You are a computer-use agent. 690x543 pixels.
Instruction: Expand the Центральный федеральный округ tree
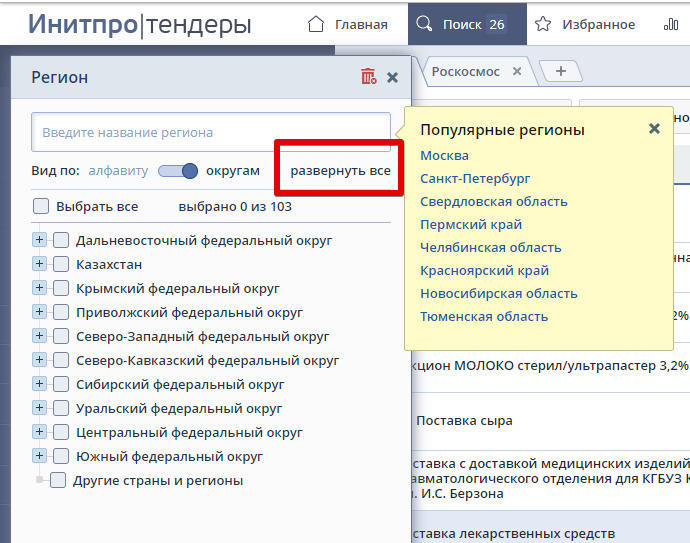point(39,432)
